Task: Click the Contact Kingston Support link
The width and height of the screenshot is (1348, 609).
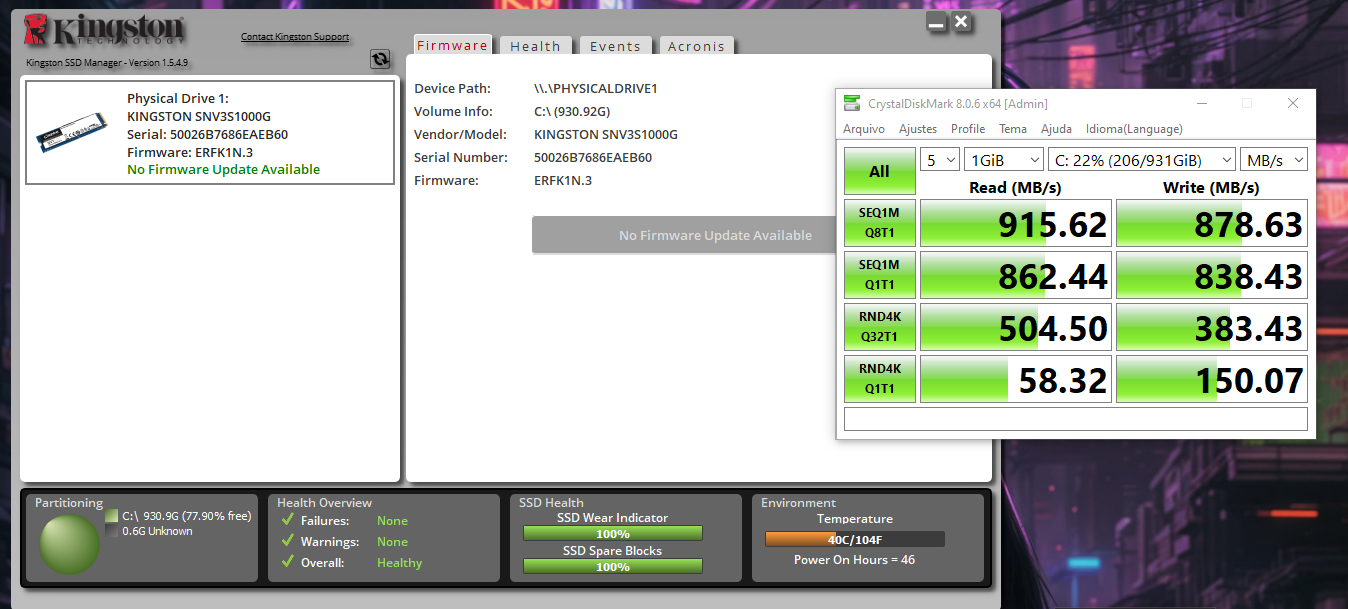Action: (x=295, y=37)
